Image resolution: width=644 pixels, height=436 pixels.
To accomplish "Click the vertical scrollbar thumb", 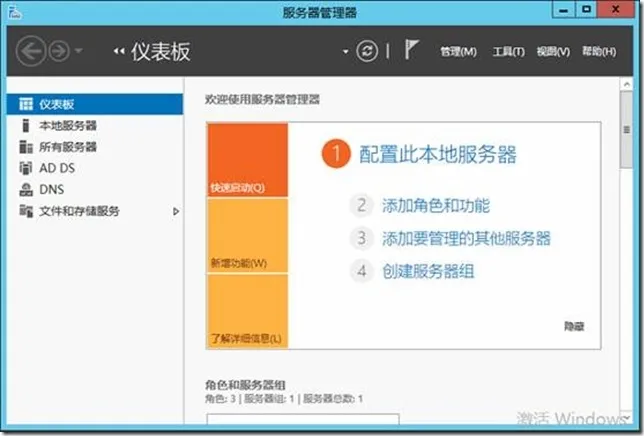I will point(627,130).
